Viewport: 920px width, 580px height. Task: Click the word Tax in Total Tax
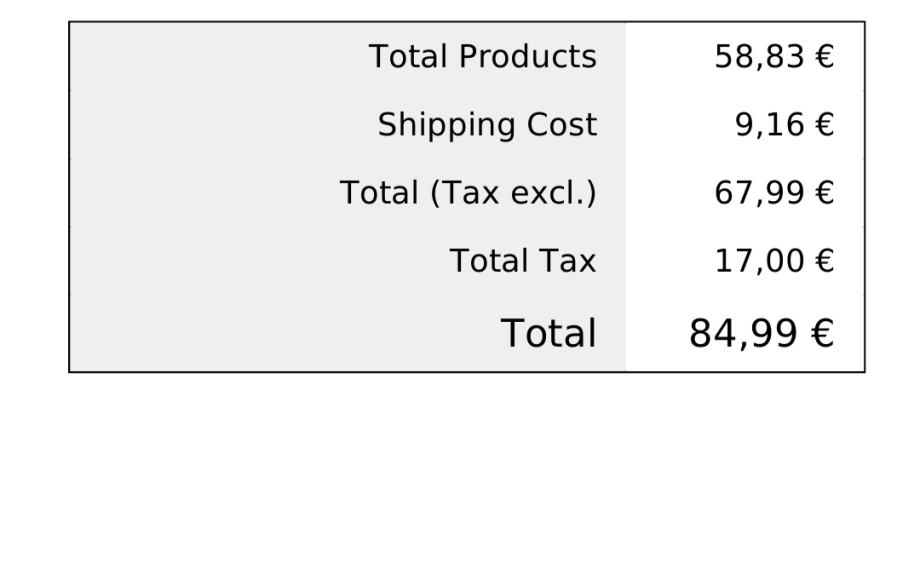pyautogui.click(x=568, y=261)
